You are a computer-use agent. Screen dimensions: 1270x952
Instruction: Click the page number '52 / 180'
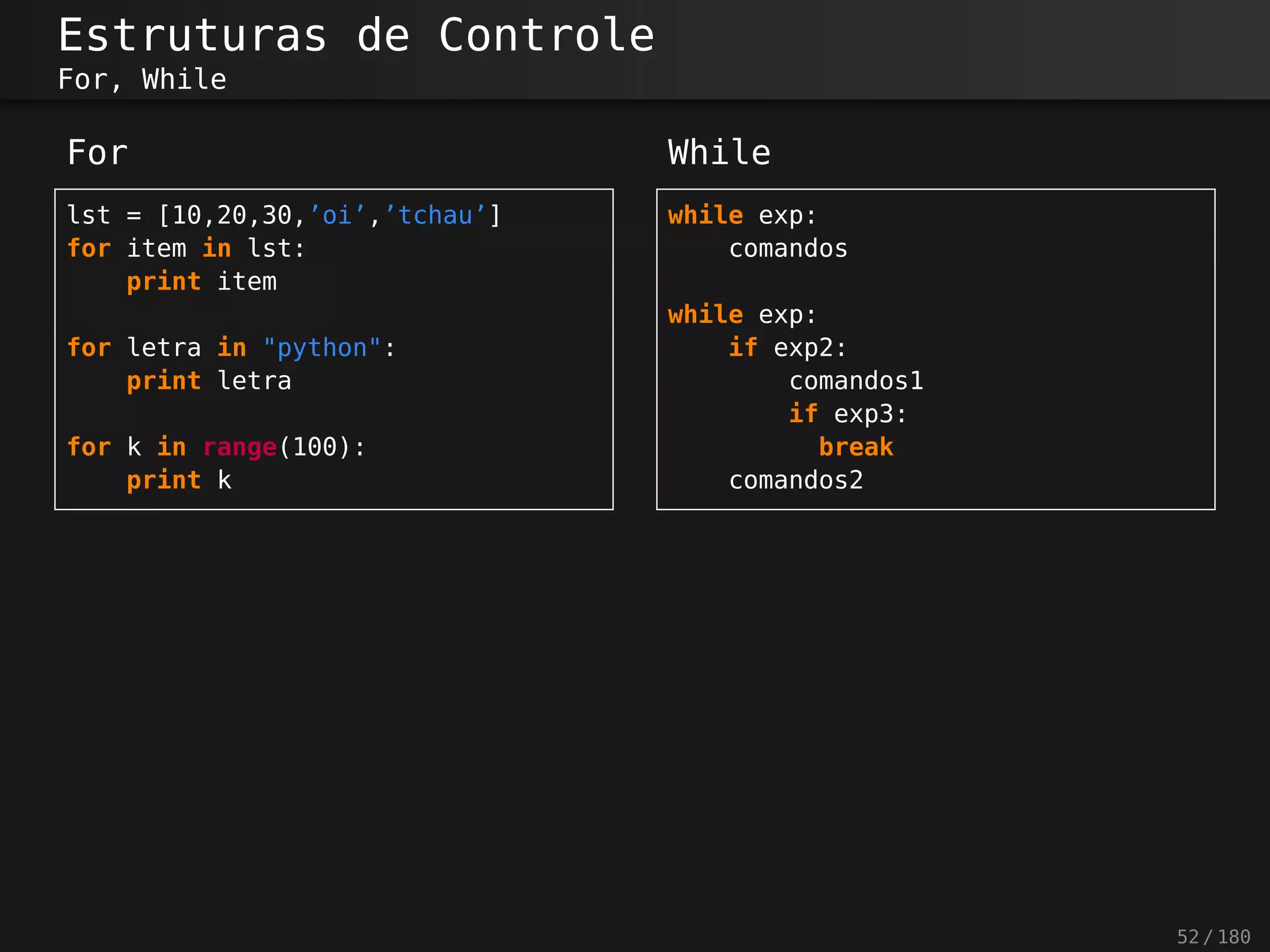click(x=1214, y=937)
